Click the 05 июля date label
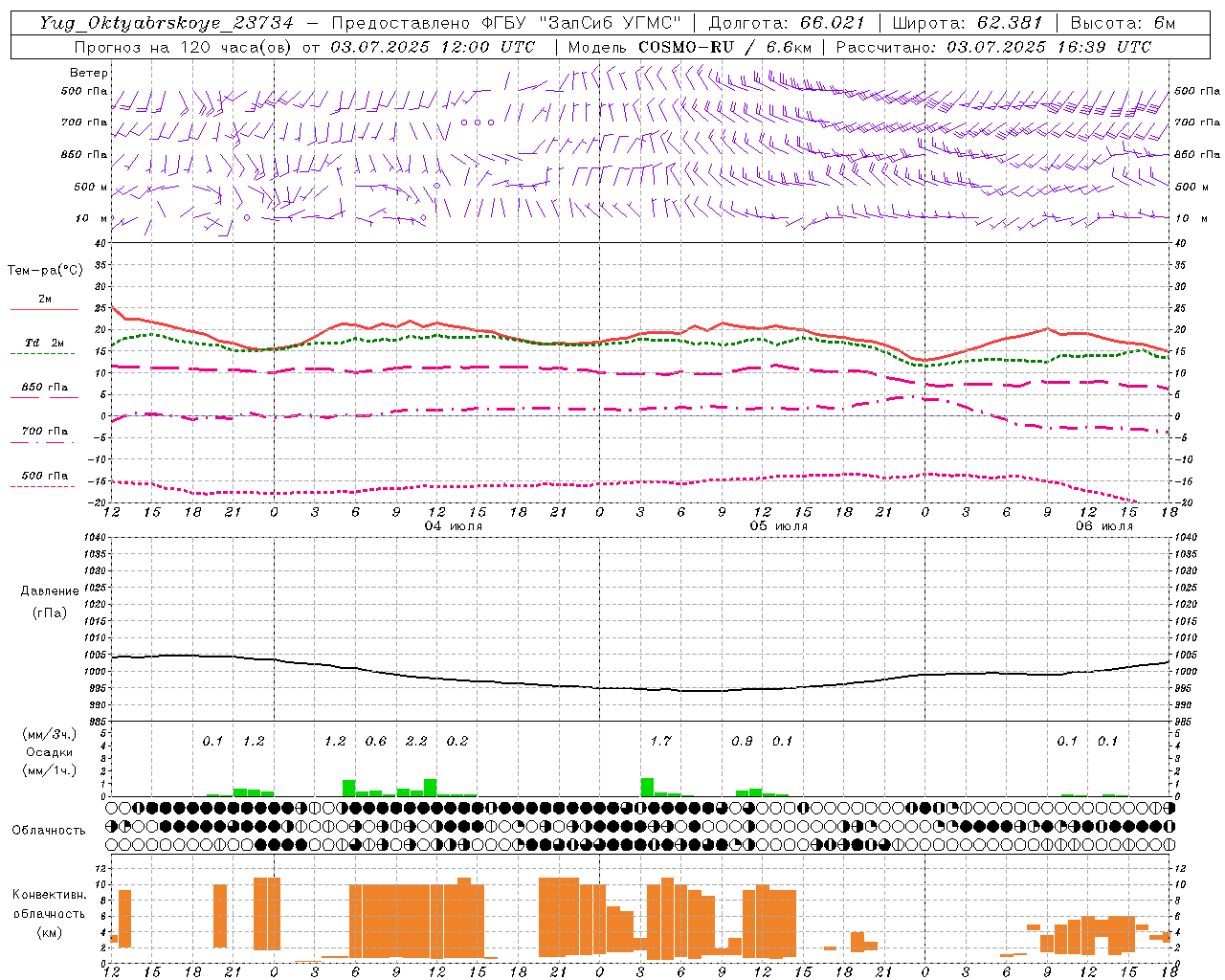 (779, 526)
